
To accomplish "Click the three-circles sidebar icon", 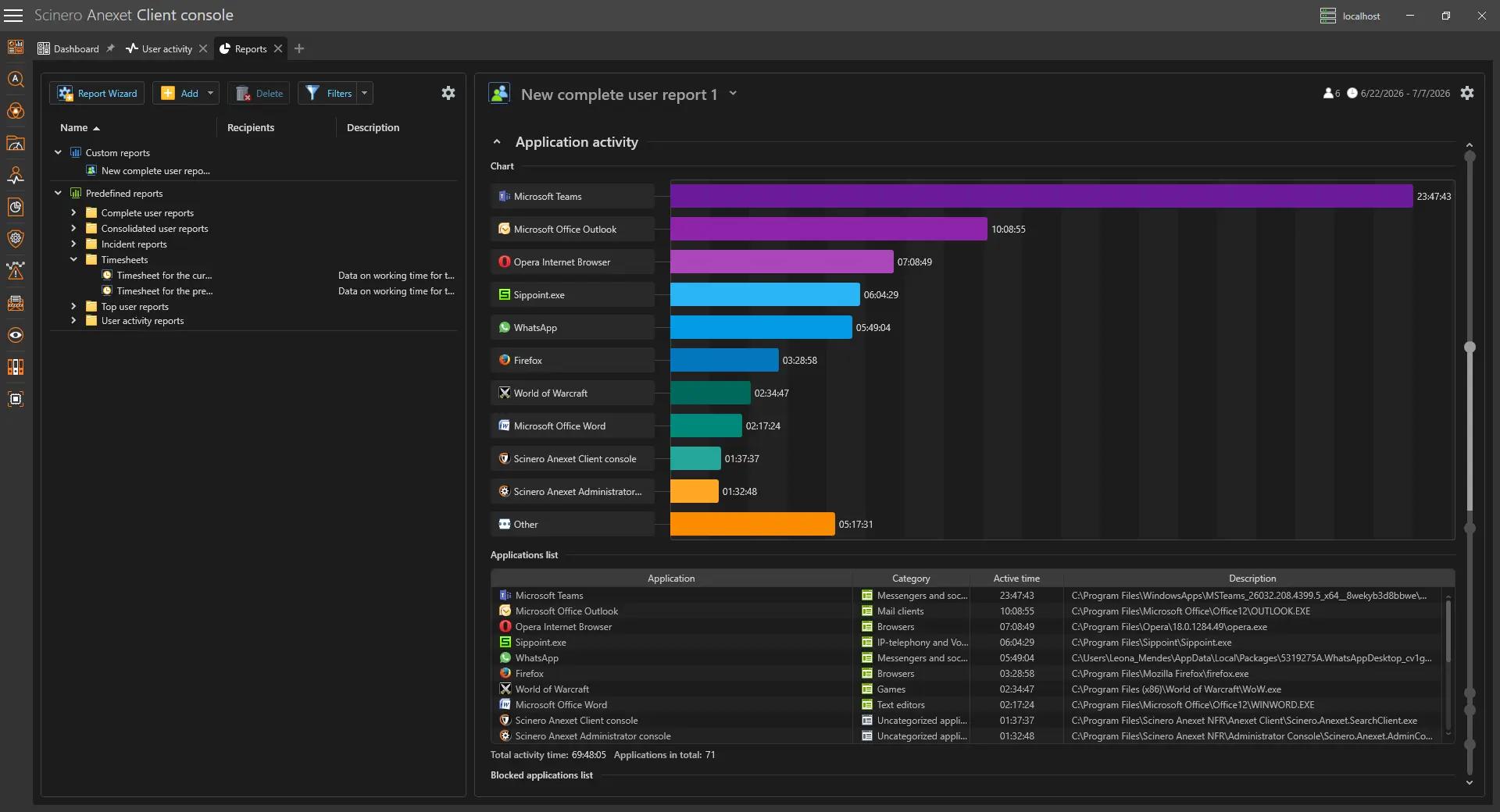I will [x=16, y=111].
